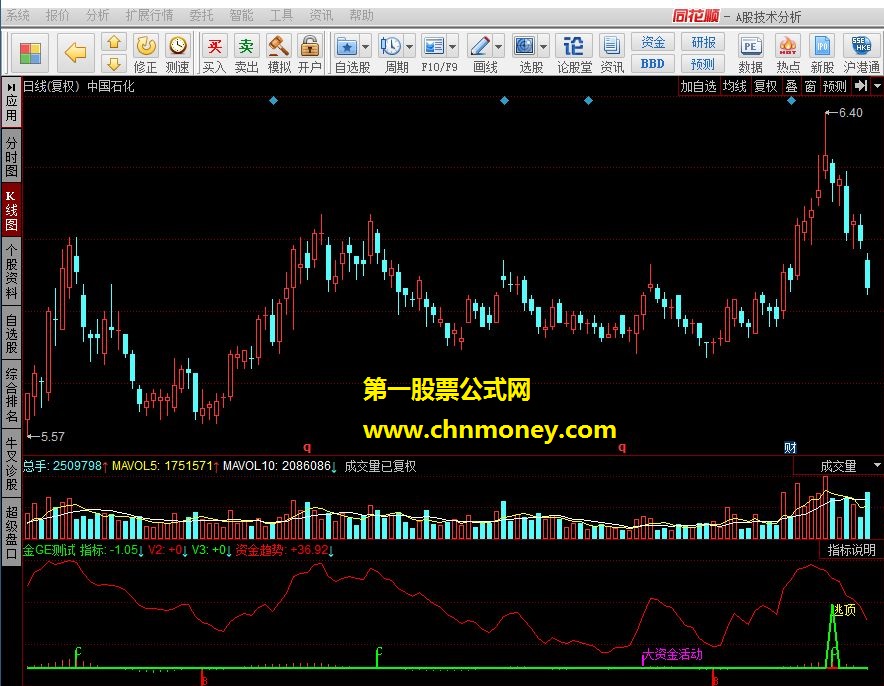Open the 新股 IPO icon
Image resolution: width=884 pixels, height=686 pixels.
(x=823, y=46)
